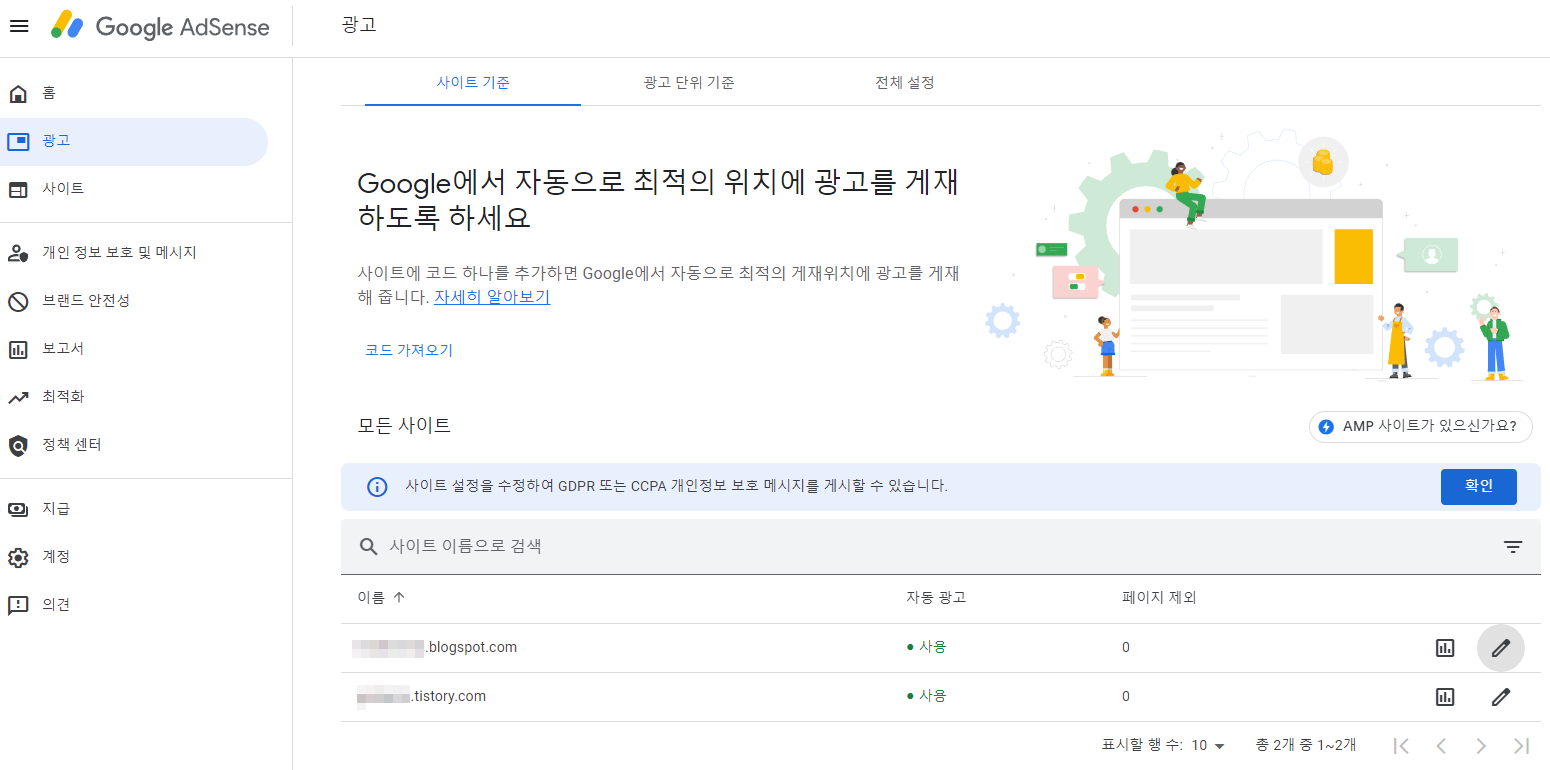Click page-exclusion count 0 in blogspot row
Image resolution: width=1550 pixels, height=770 pixels.
[1126, 648]
